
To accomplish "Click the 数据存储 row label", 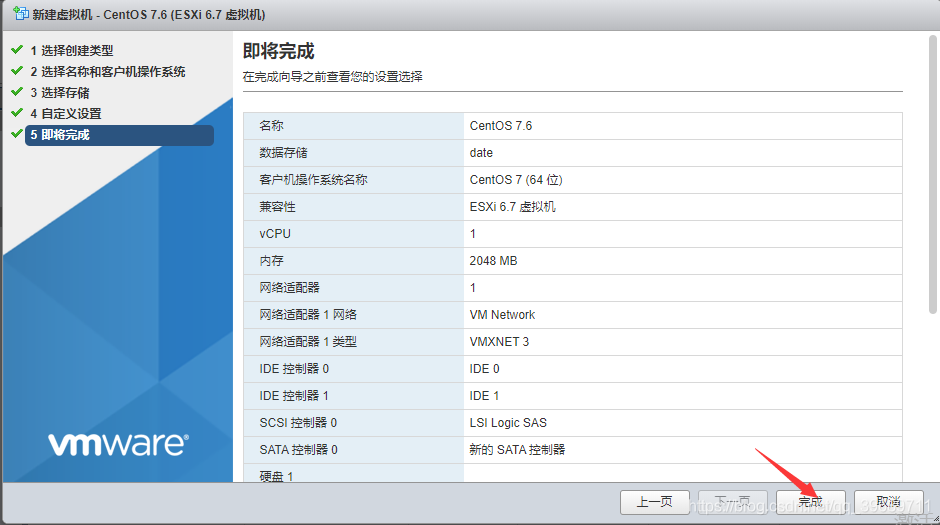I will tap(283, 153).
